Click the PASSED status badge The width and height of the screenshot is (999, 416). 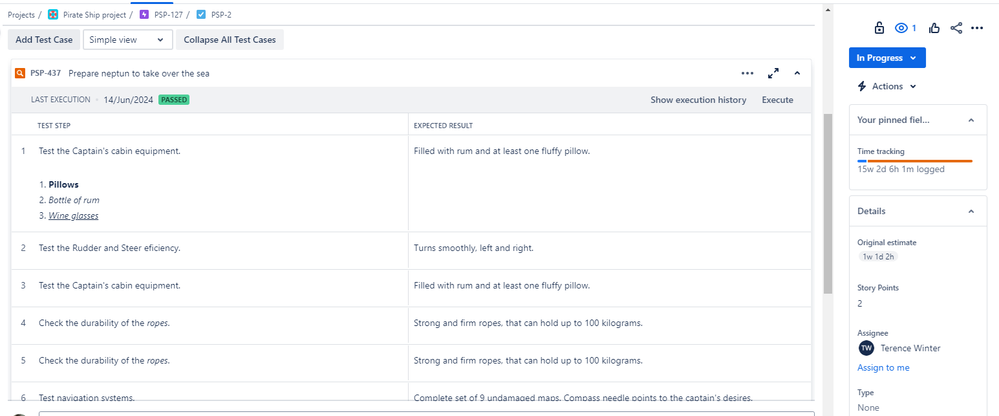pos(174,100)
